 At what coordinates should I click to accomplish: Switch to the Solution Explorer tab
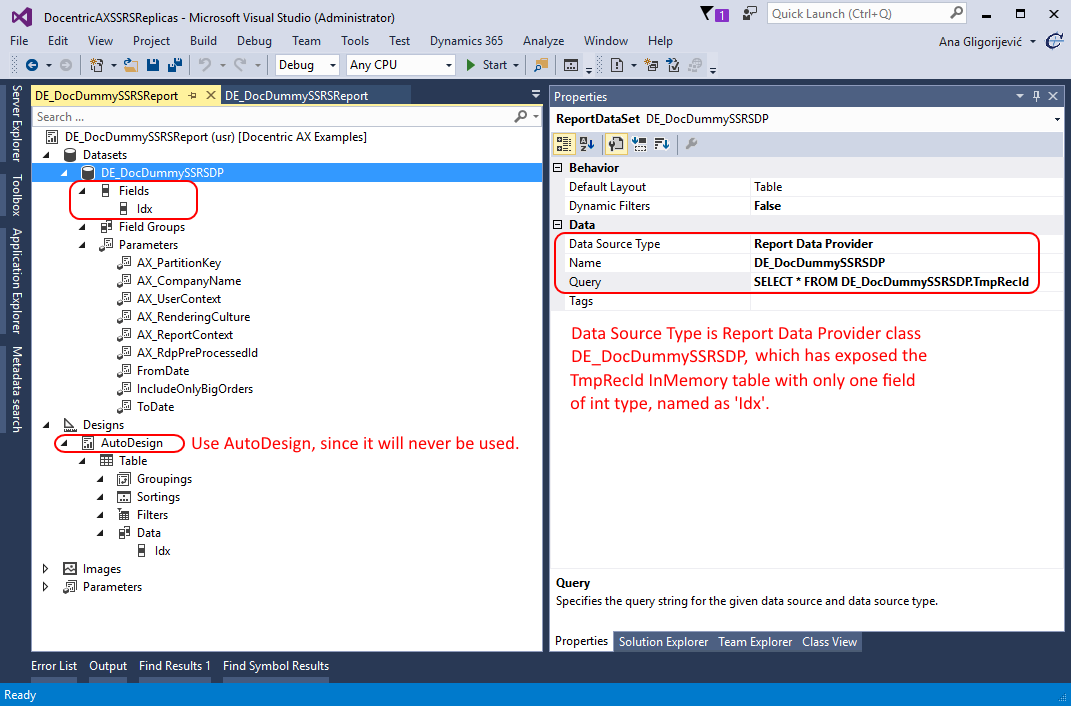(663, 642)
